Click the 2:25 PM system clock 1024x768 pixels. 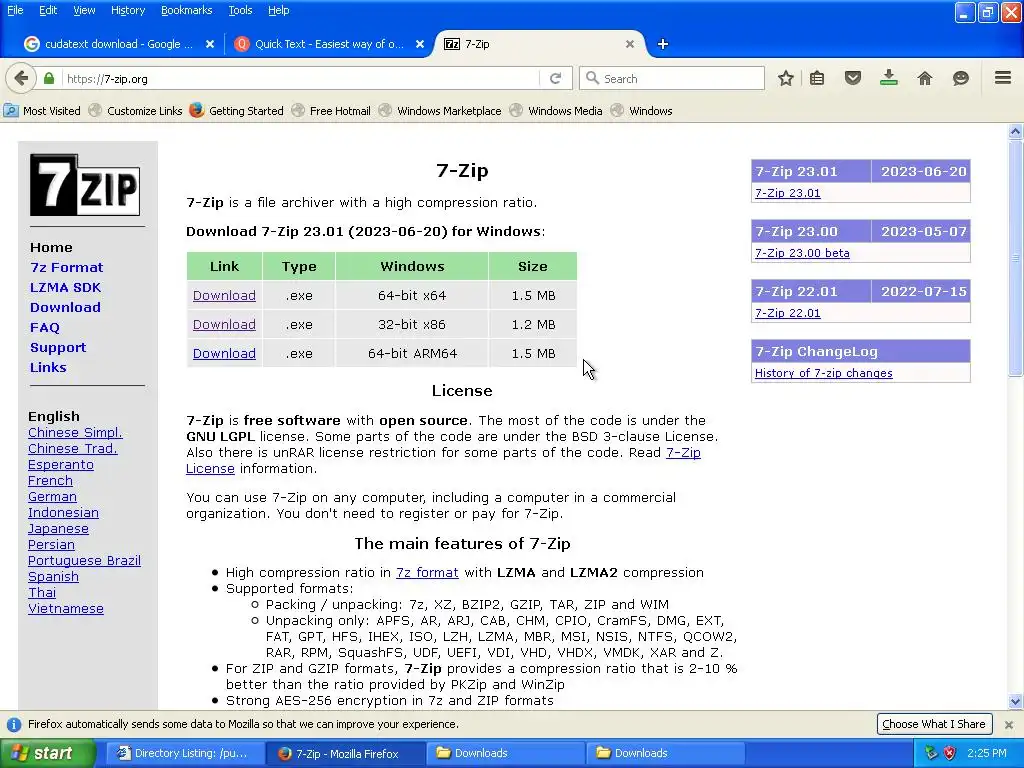click(x=987, y=753)
